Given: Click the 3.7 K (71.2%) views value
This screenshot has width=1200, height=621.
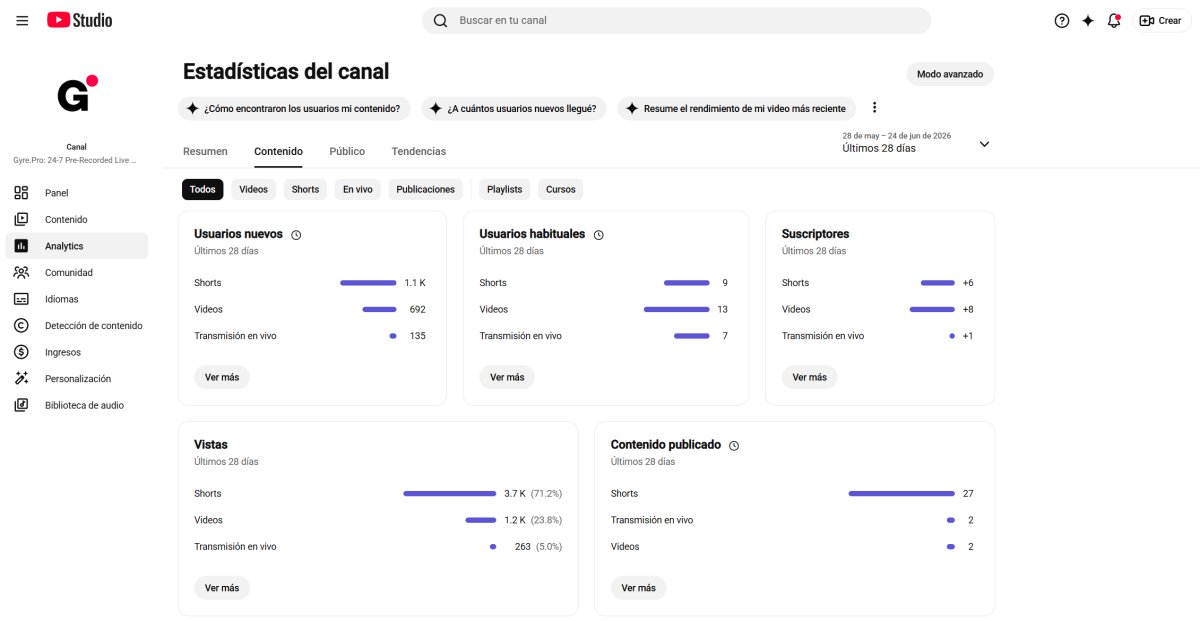Looking at the screenshot, I should coord(533,494).
